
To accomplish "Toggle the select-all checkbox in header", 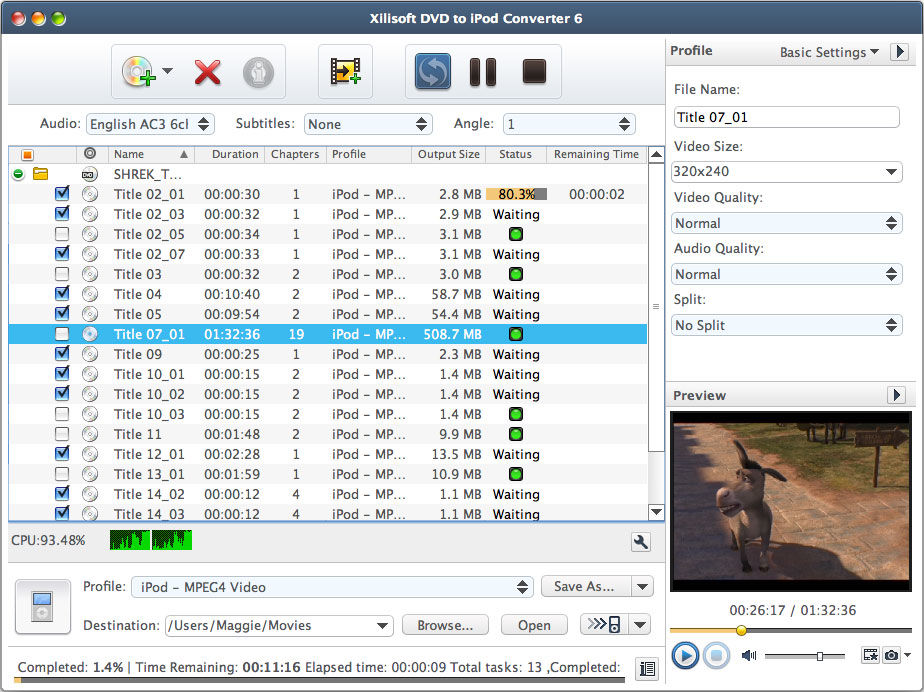I will (27, 154).
